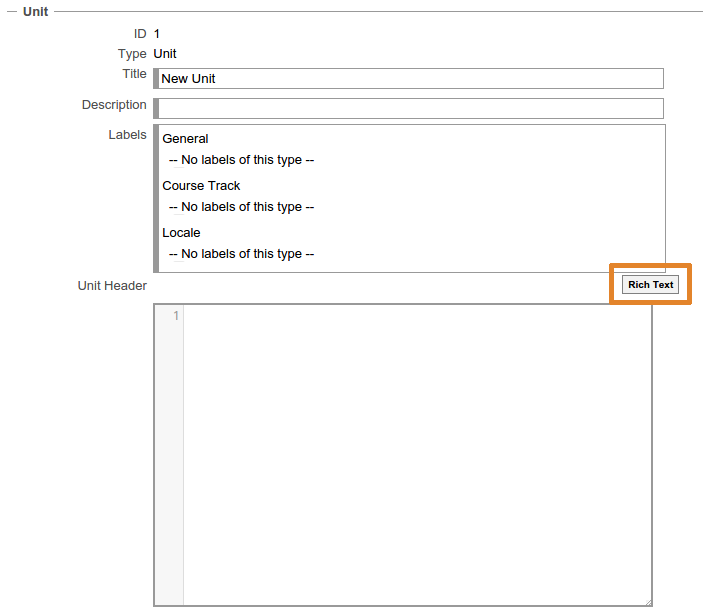Viewport: 711px width, 612px height.
Task: Click the Description field label
Action: [114, 105]
